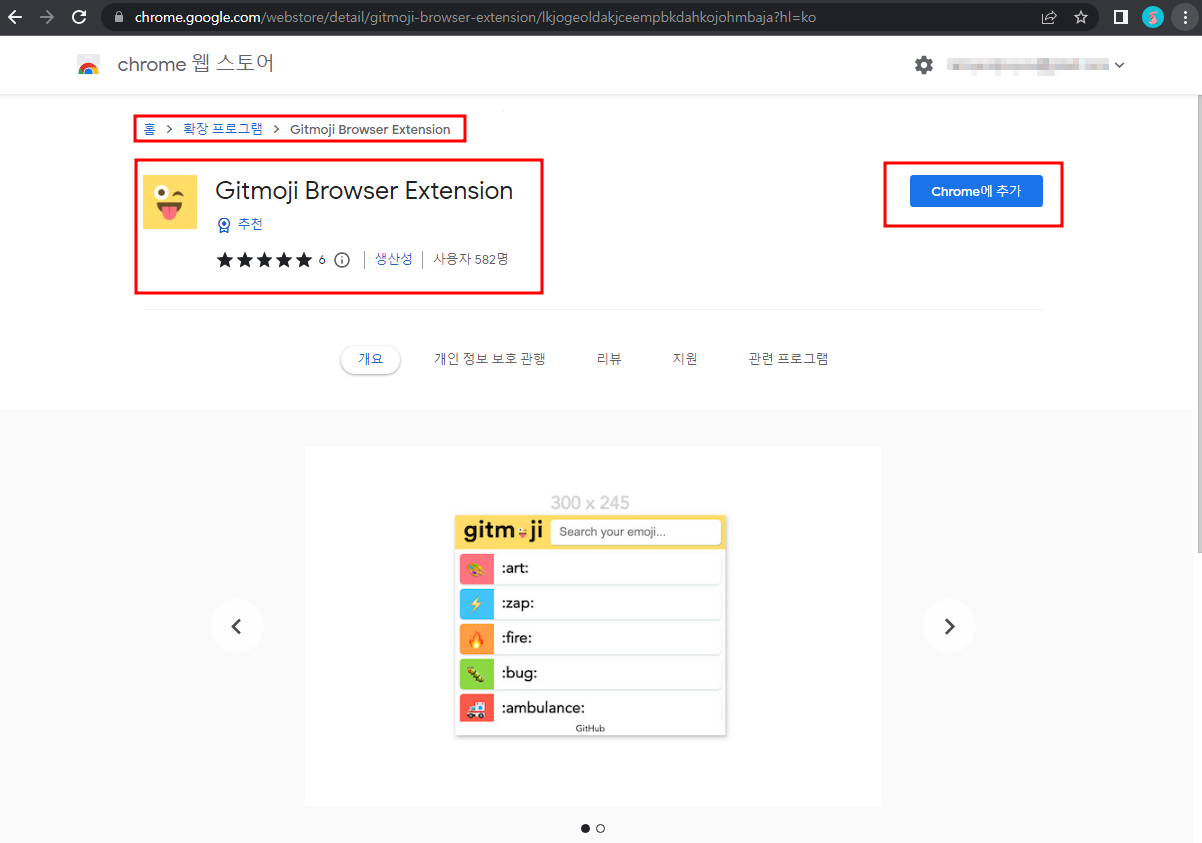
Task: Open the 확장 프로그램 breadcrumb link
Action: click(x=223, y=129)
